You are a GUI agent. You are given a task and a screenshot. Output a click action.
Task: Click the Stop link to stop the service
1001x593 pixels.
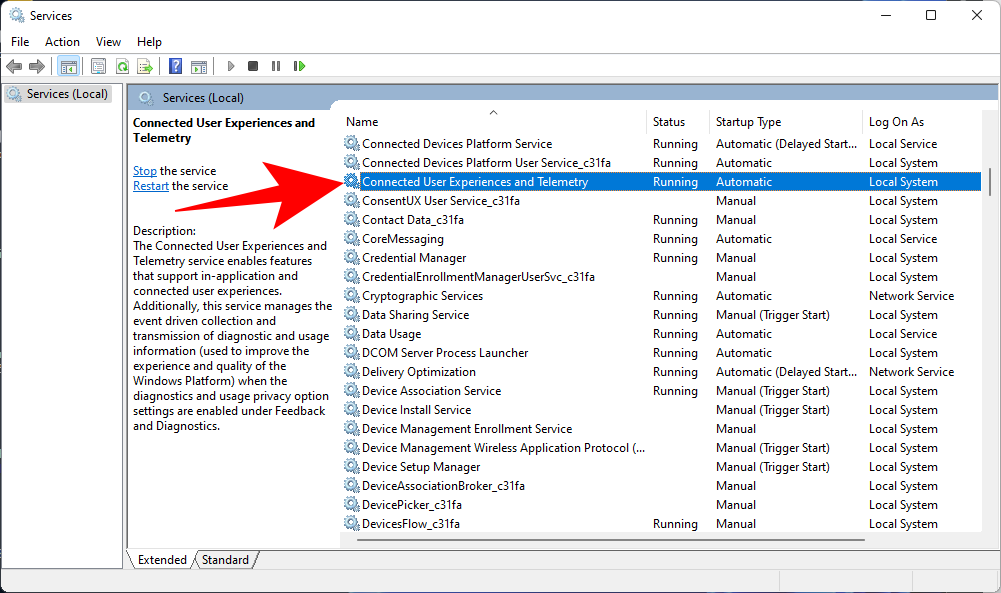click(x=144, y=170)
